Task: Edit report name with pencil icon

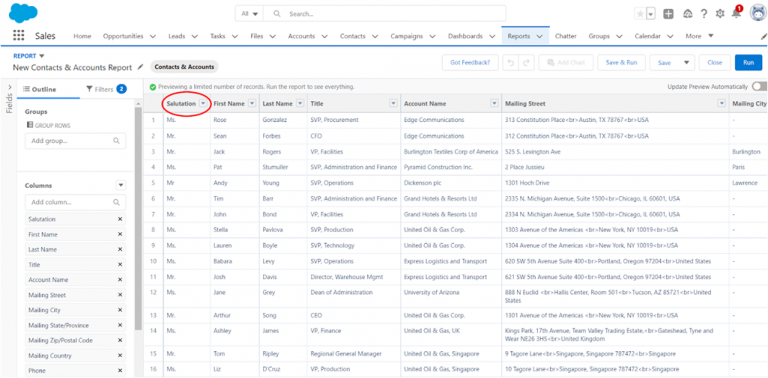Action: 141,67
